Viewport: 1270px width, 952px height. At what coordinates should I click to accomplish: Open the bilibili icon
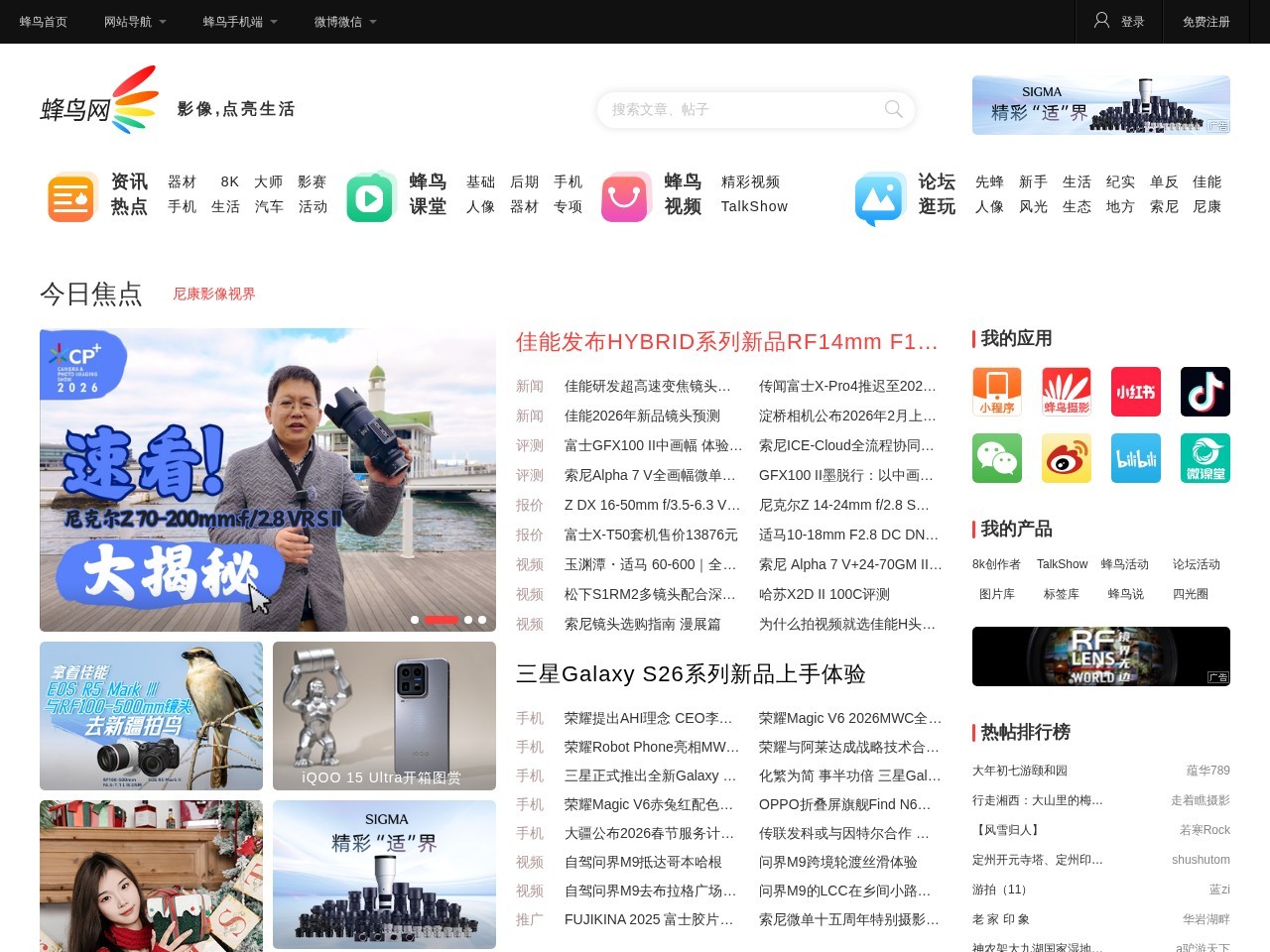coord(1135,458)
